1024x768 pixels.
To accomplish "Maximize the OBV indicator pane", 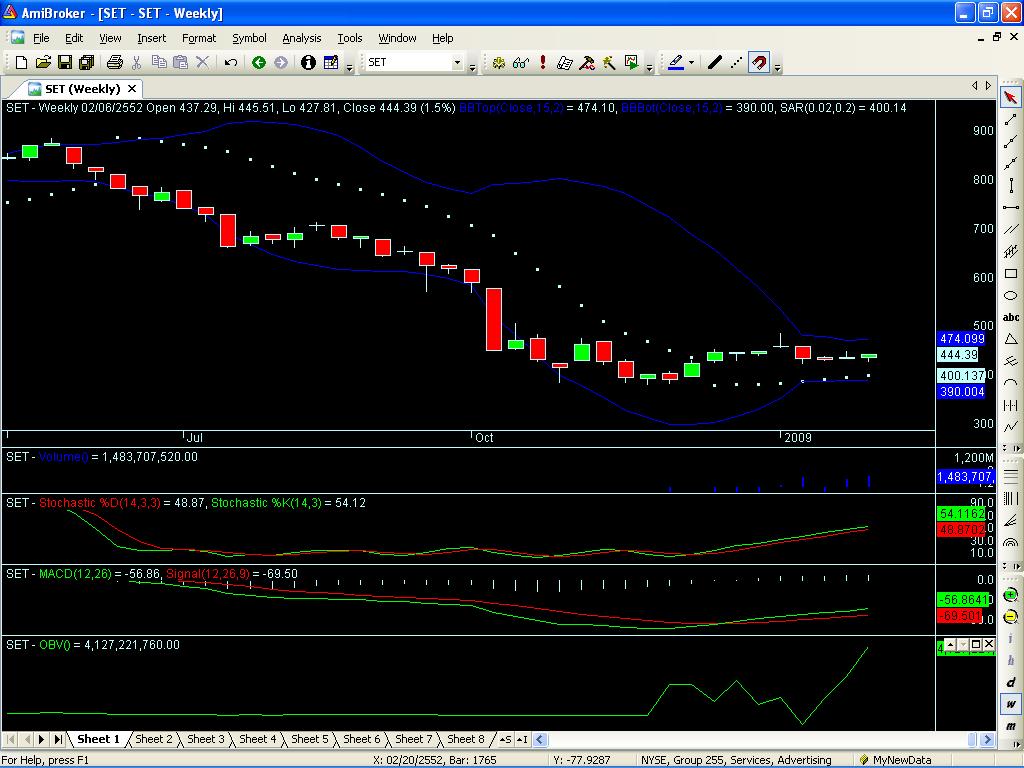I will pyautogui.click(x=976, y=645).
